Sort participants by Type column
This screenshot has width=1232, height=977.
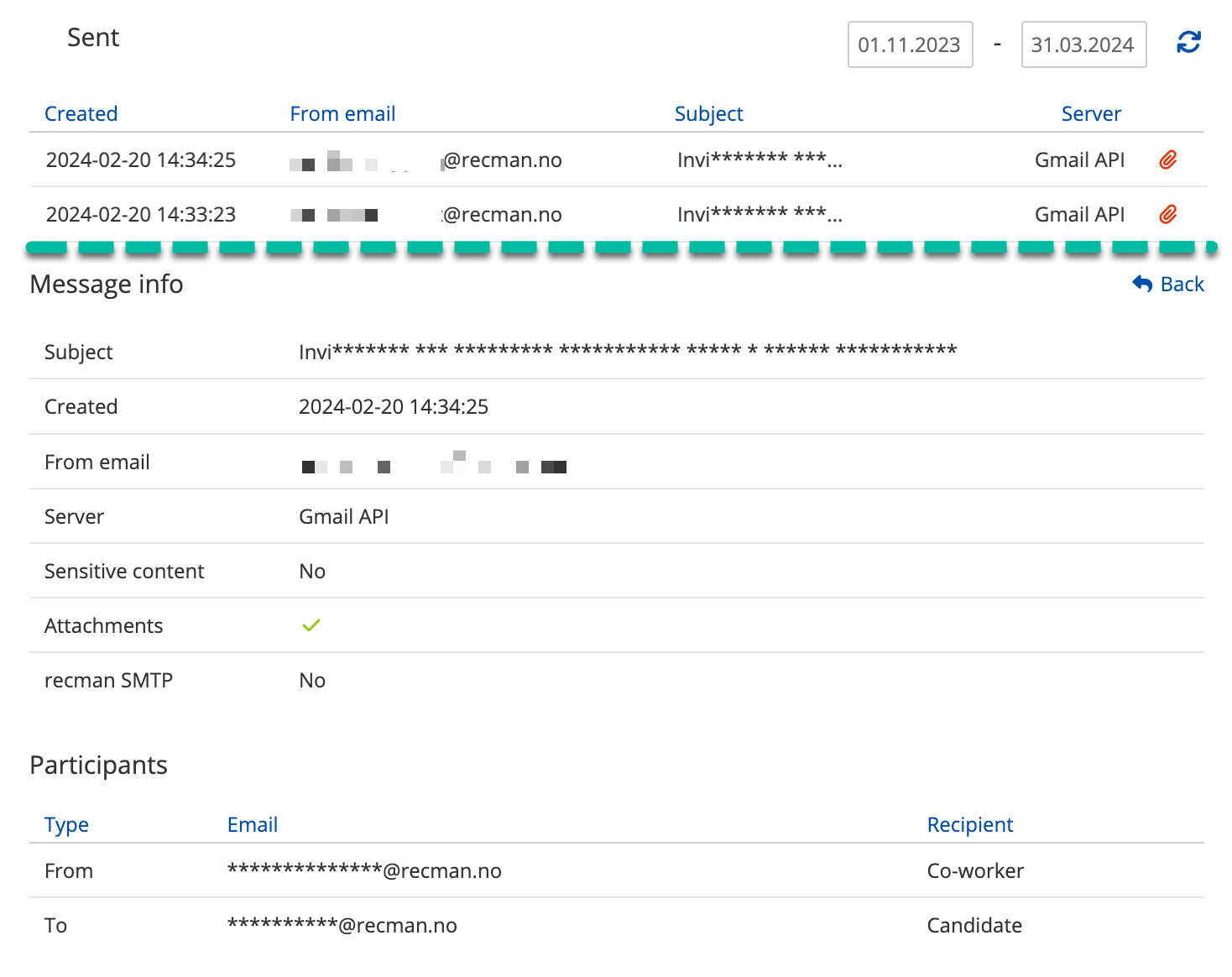point(66,824)
